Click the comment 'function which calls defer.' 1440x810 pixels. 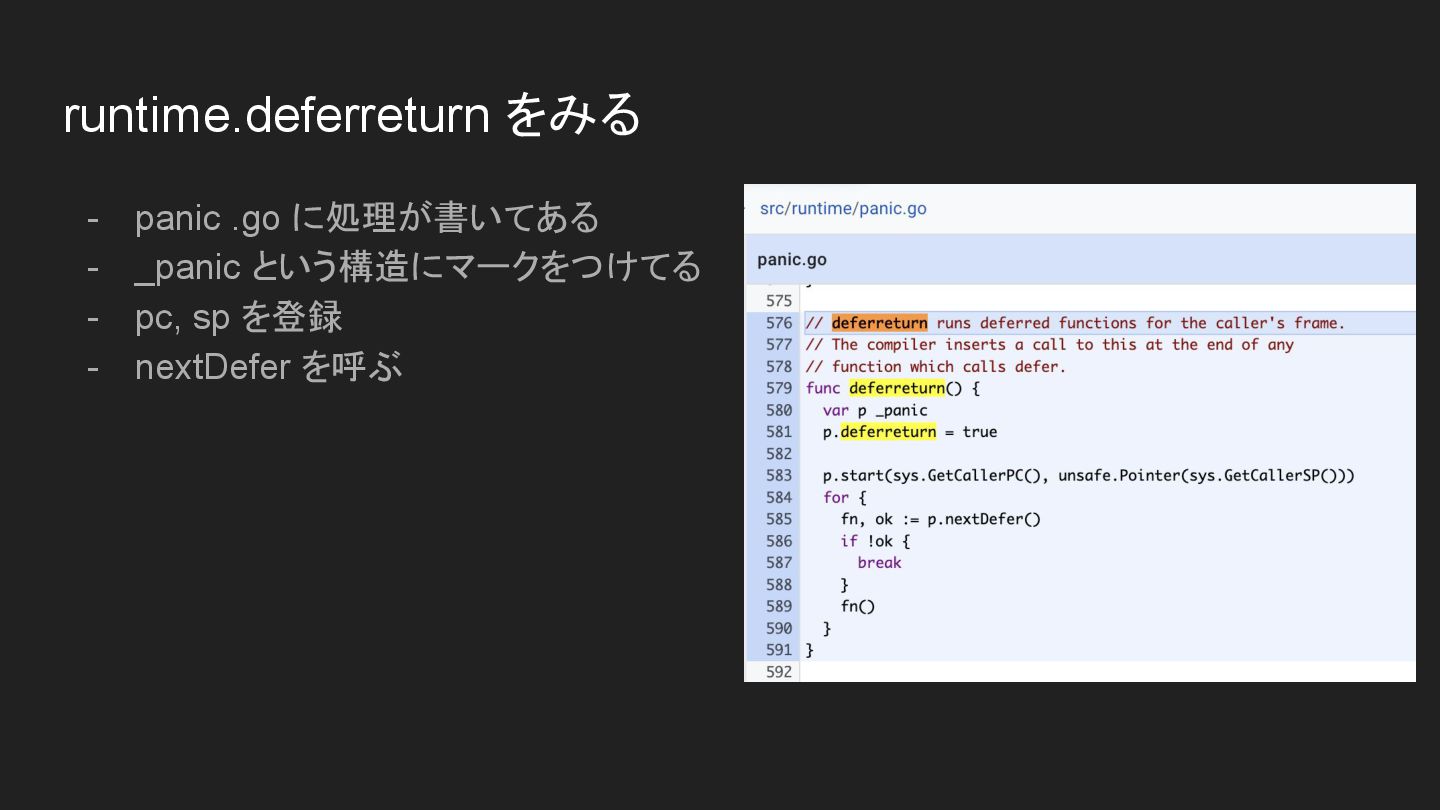click(949, 367)
